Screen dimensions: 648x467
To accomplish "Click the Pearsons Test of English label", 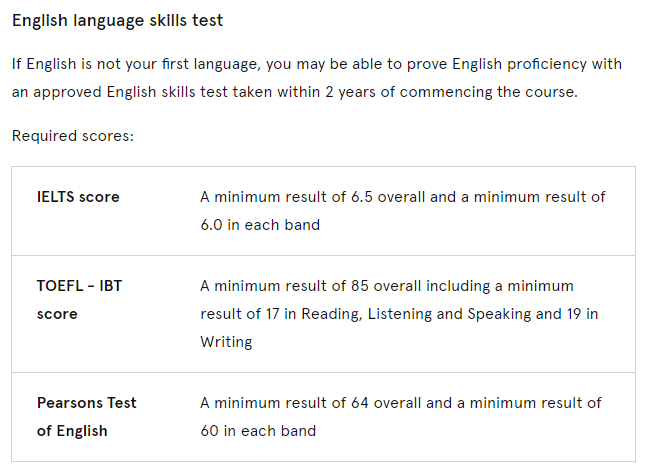I will 86,417.
